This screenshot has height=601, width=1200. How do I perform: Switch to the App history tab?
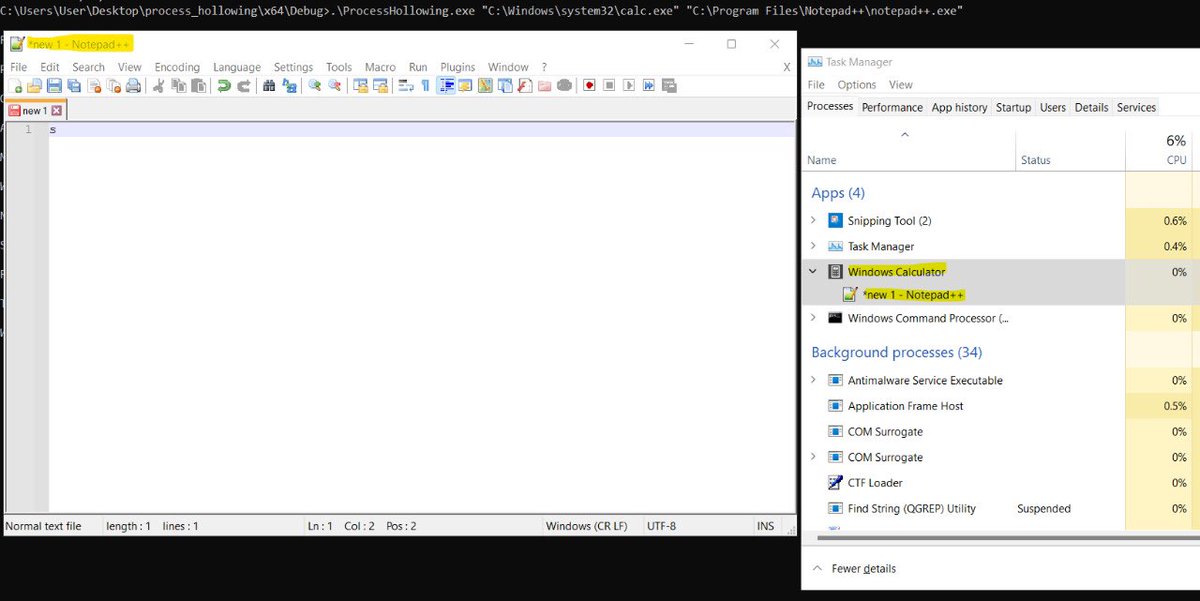coord(959,107)
